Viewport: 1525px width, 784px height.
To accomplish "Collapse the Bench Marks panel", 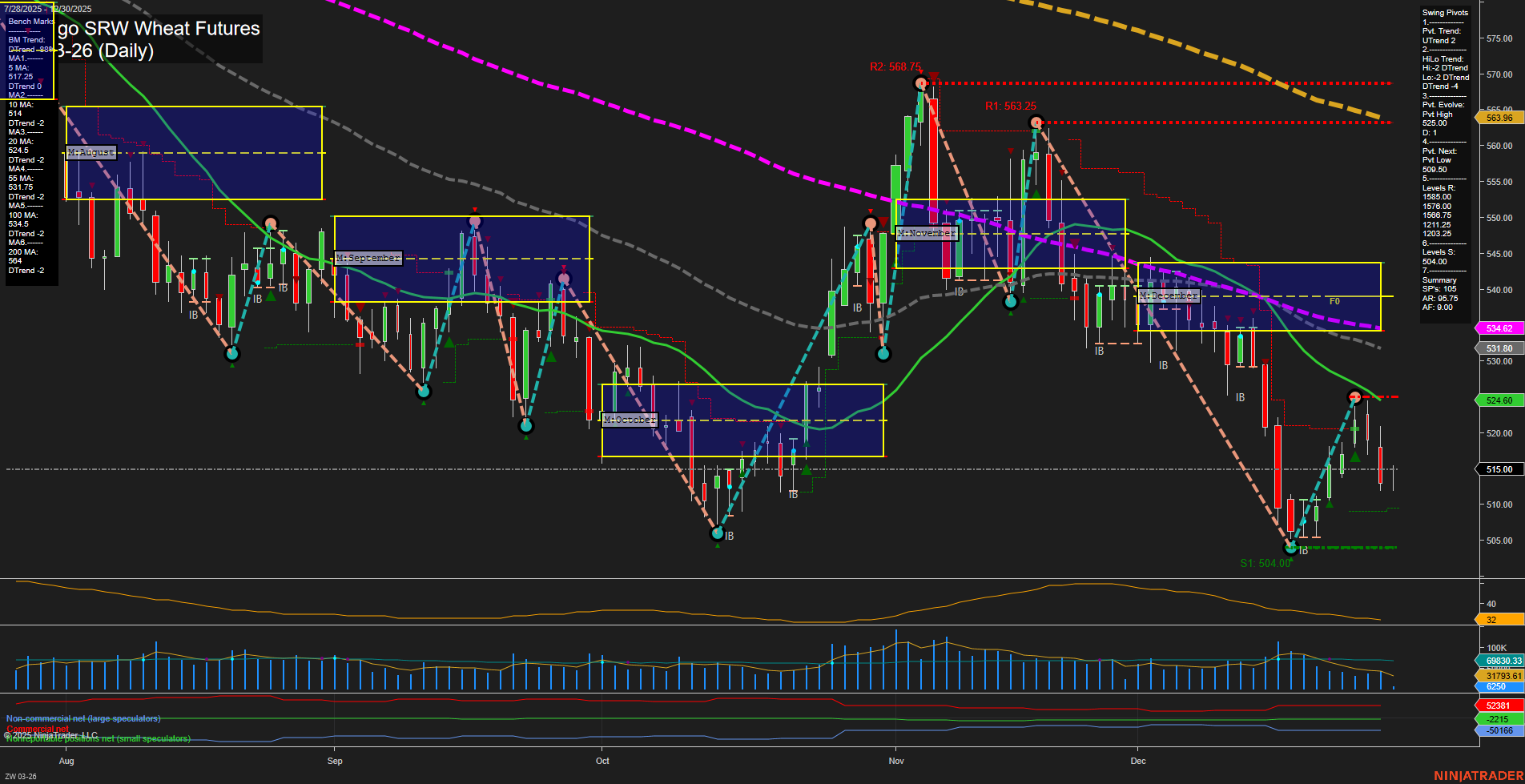I will (29, 21).
